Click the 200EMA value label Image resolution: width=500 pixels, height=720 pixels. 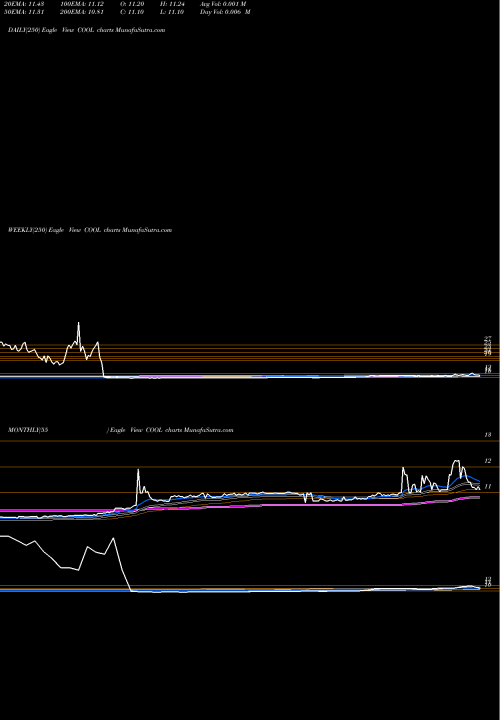pyautogui.click(x=82, y=12)
